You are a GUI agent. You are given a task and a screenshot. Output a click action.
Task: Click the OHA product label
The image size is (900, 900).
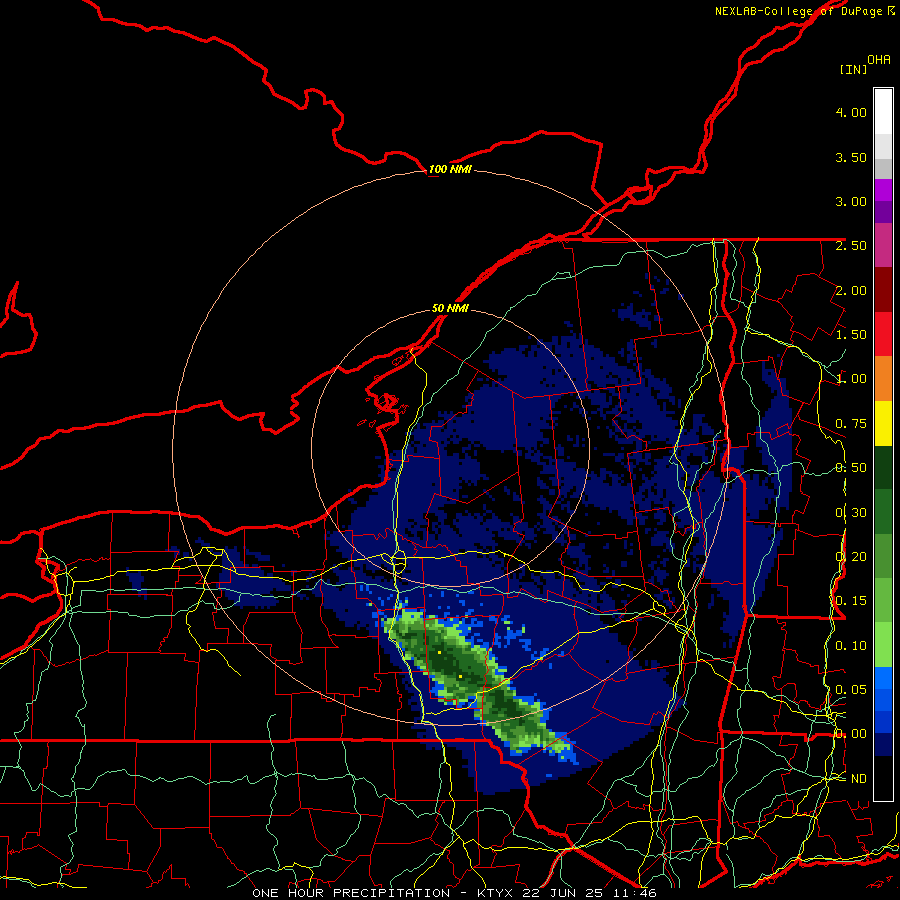click(x=879, y=60)
